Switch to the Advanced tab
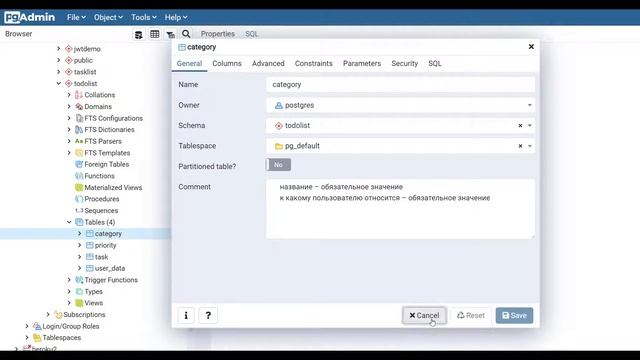Viewport: 640px width, 360px height. [x=268, y=64]
